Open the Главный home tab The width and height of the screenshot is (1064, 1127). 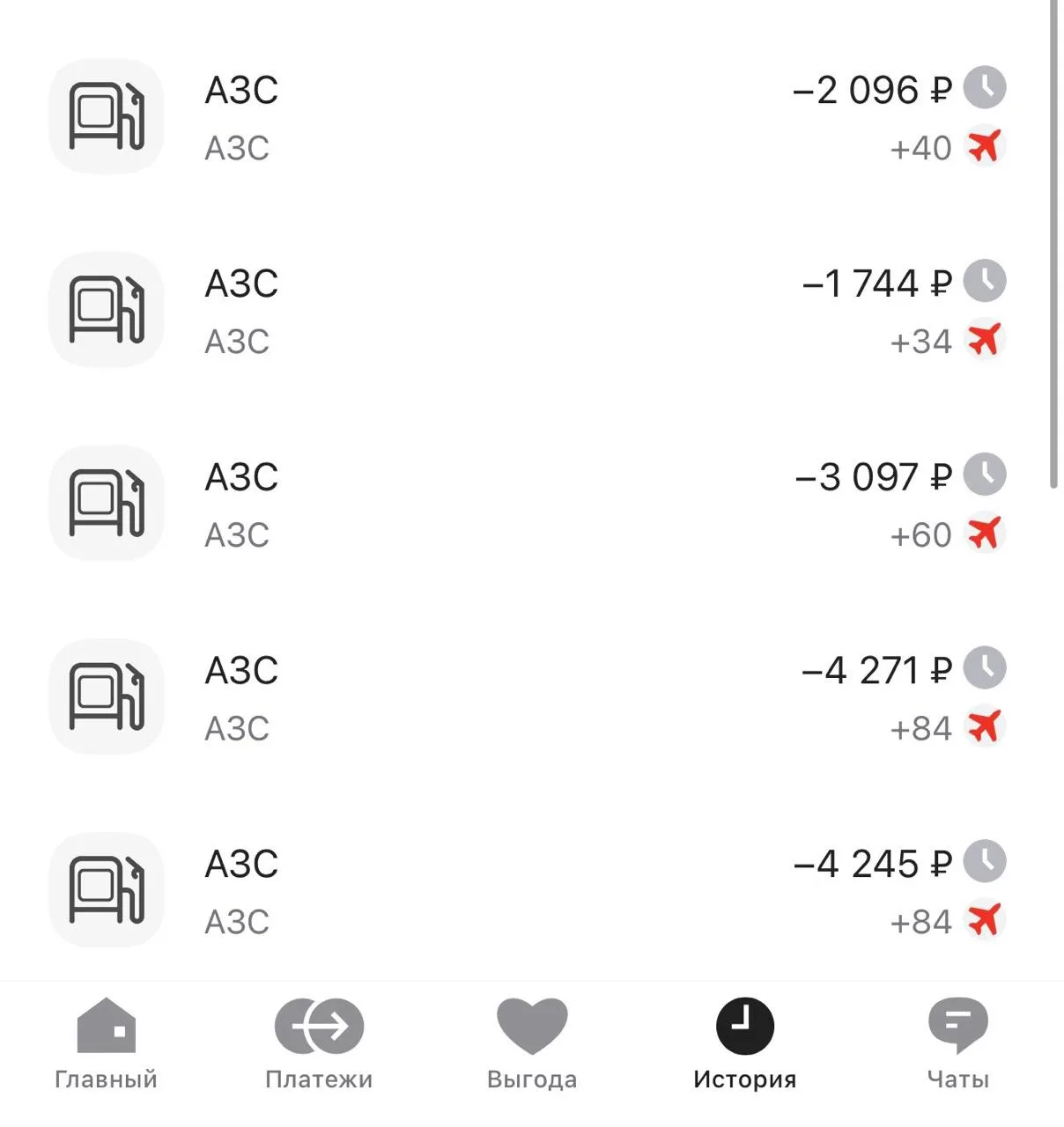pos(106,1043)
